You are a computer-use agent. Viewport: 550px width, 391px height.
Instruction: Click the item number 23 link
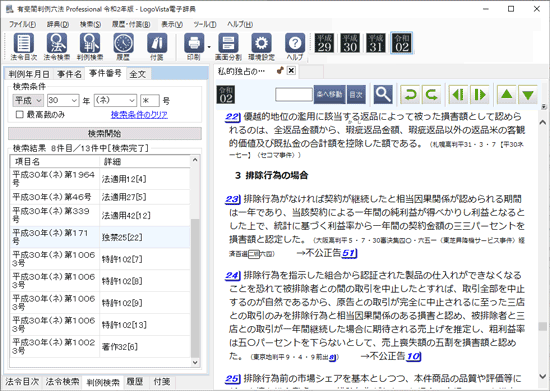tap(232, 199)
